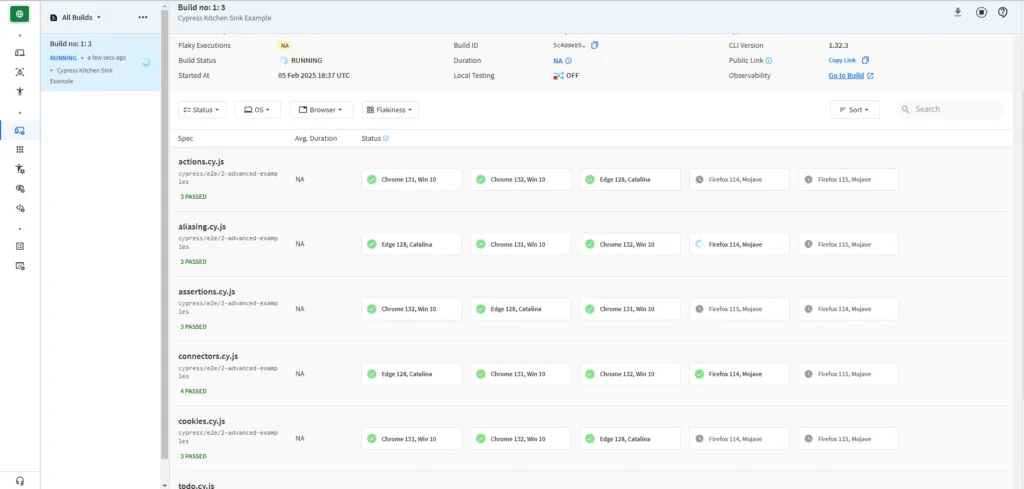The height and width of the screenshot is (489, 1024).
Task: Open the OS filter dropdown
Action: click(x=257, y=110)
